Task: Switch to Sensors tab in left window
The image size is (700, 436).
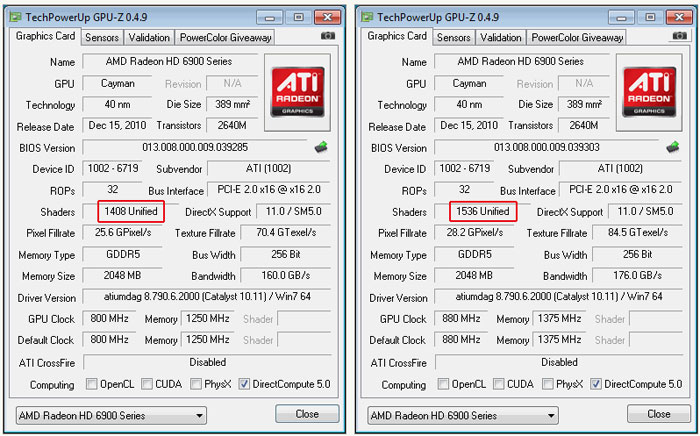Action: point(102,38)
